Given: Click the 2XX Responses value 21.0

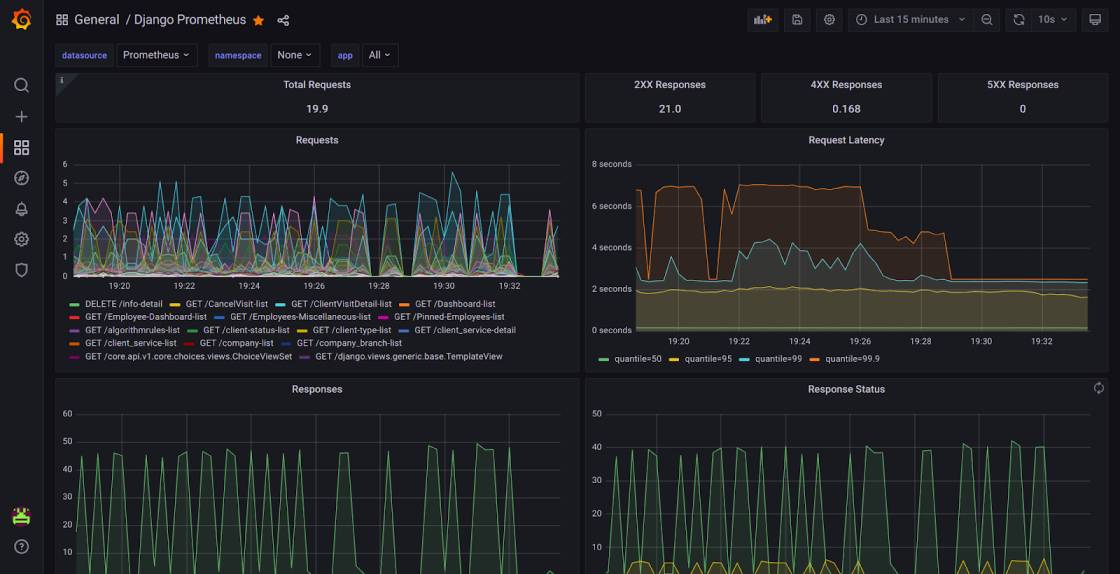Looking at the screenshot, I should (x=670, y=109).
